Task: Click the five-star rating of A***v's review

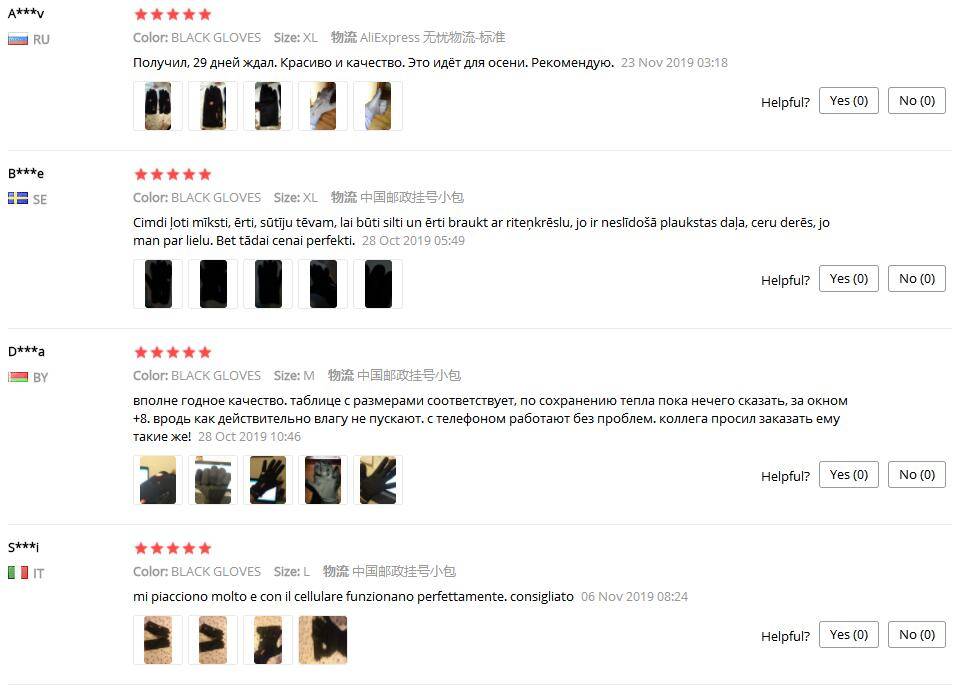Action: pos(173,14)
